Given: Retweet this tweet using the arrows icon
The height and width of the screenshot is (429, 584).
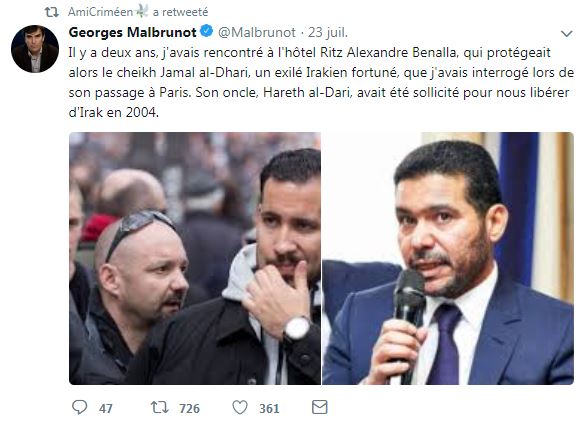Looking at the screenshot, I should (x=159, y=407).
